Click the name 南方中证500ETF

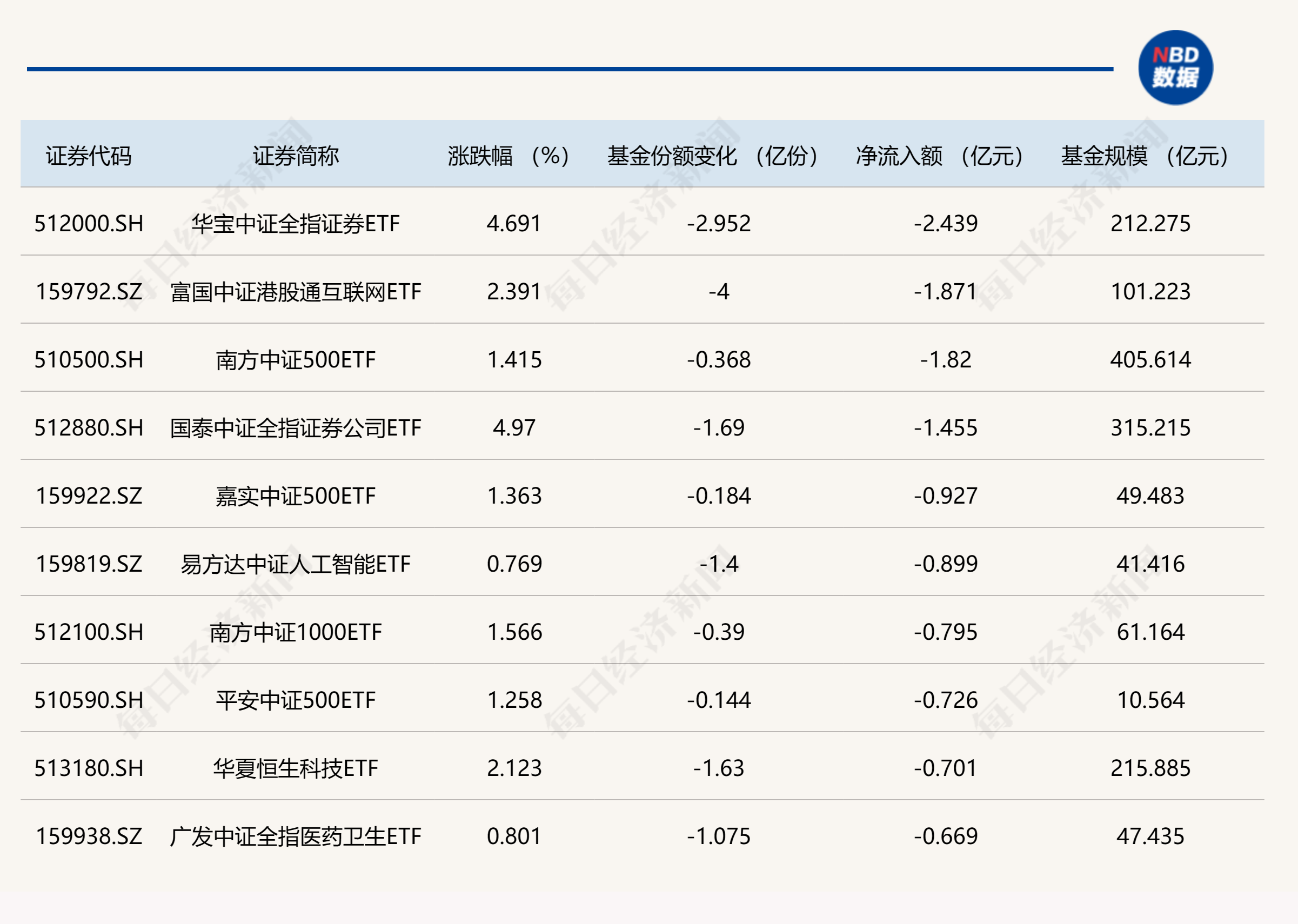296,359
